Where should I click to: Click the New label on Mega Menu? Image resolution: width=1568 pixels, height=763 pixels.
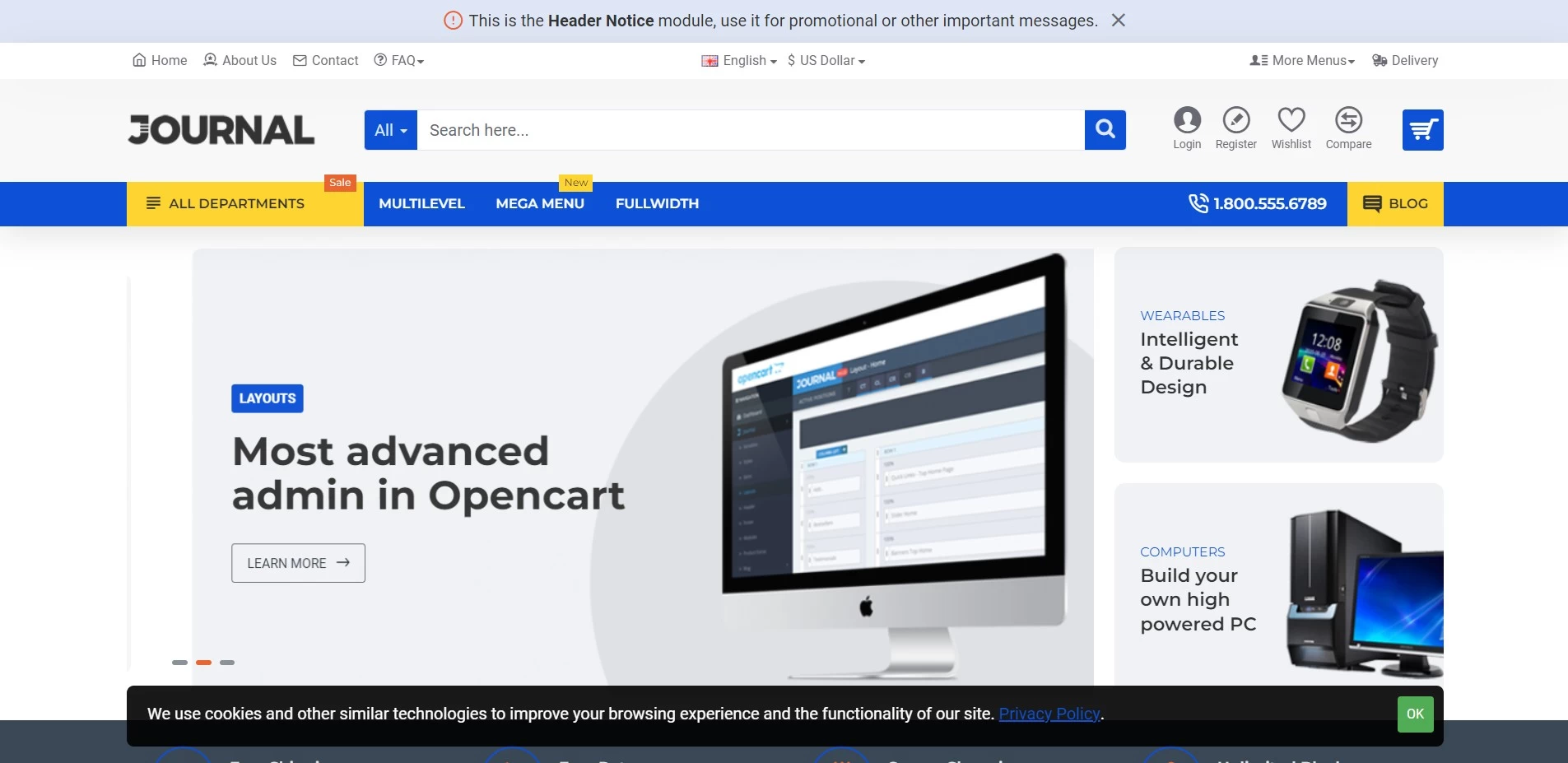576,183
